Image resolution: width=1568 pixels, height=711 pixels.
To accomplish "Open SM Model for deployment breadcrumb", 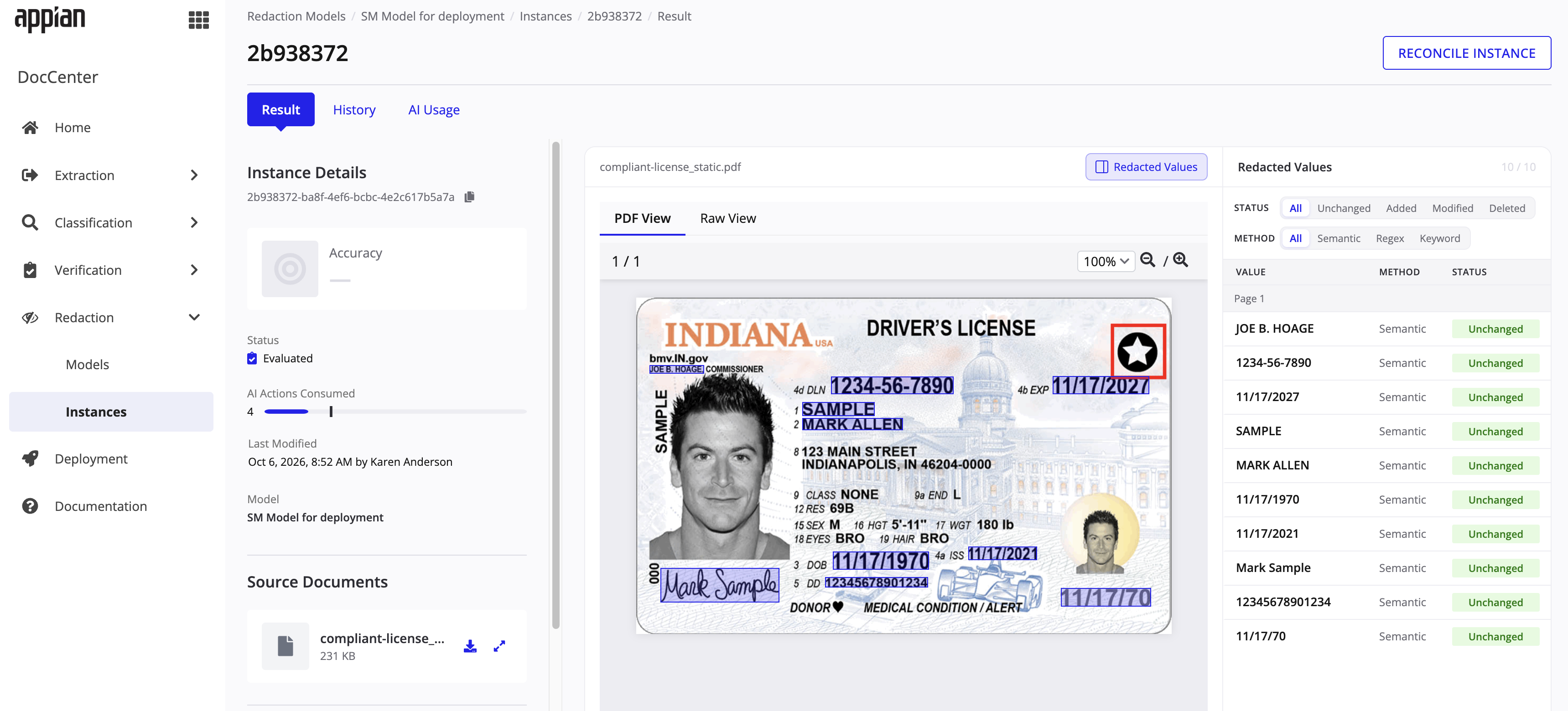I will point(432,16).
